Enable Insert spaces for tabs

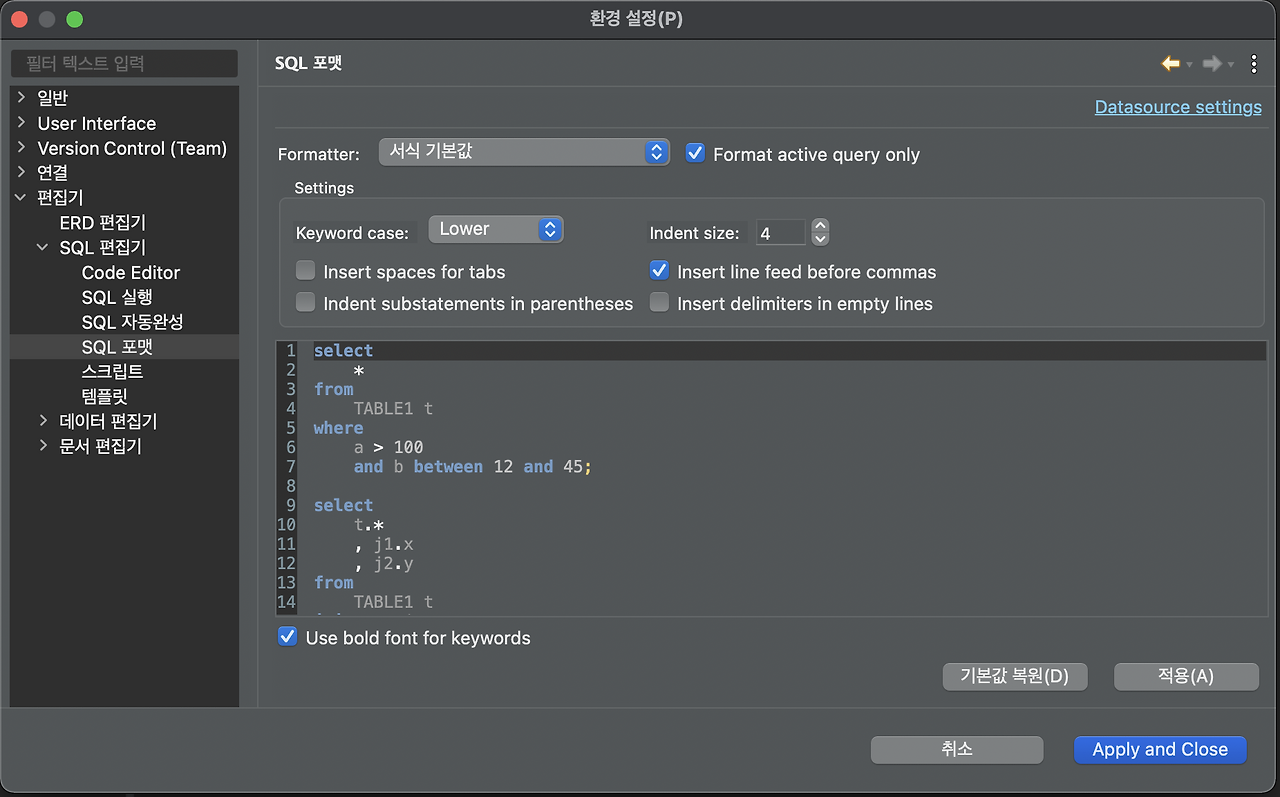306,271
